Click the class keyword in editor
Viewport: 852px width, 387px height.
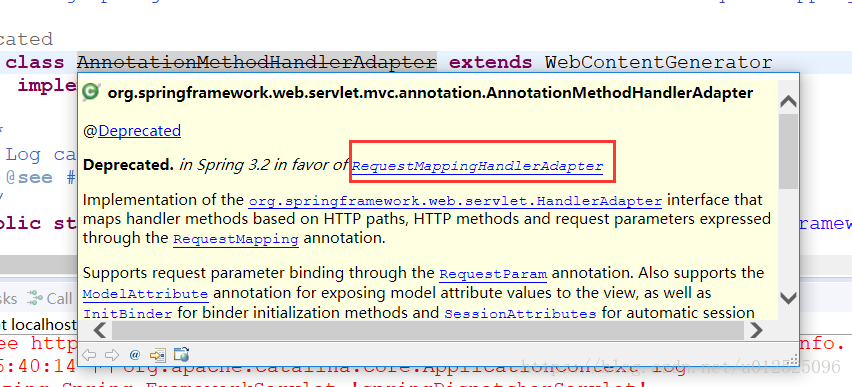pyautogui.click(x=35, y=63)
